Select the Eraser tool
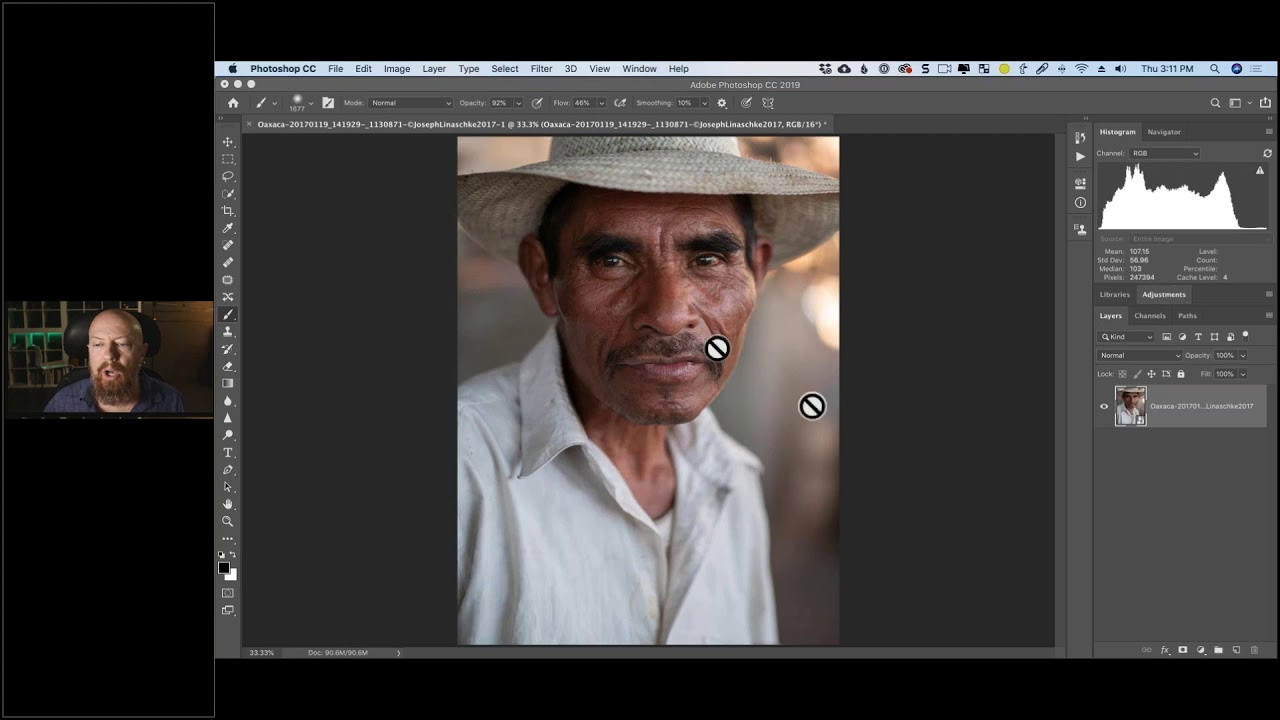This screenshot has width=1280, height=720. click(228, 366)
